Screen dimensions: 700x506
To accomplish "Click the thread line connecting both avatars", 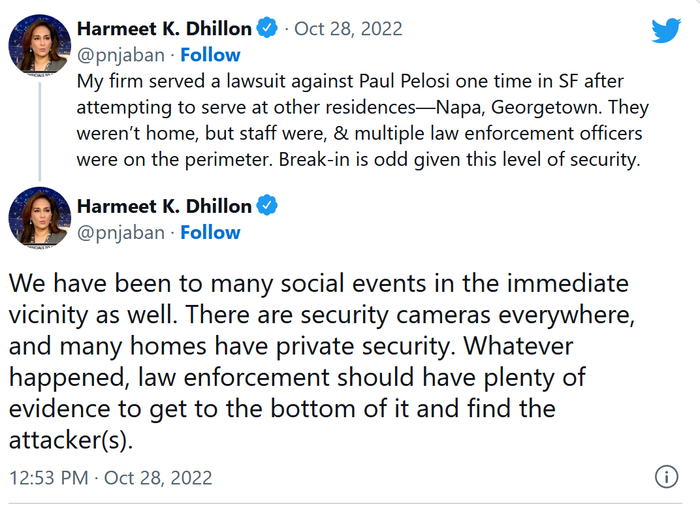I will (x=39, y=130).
